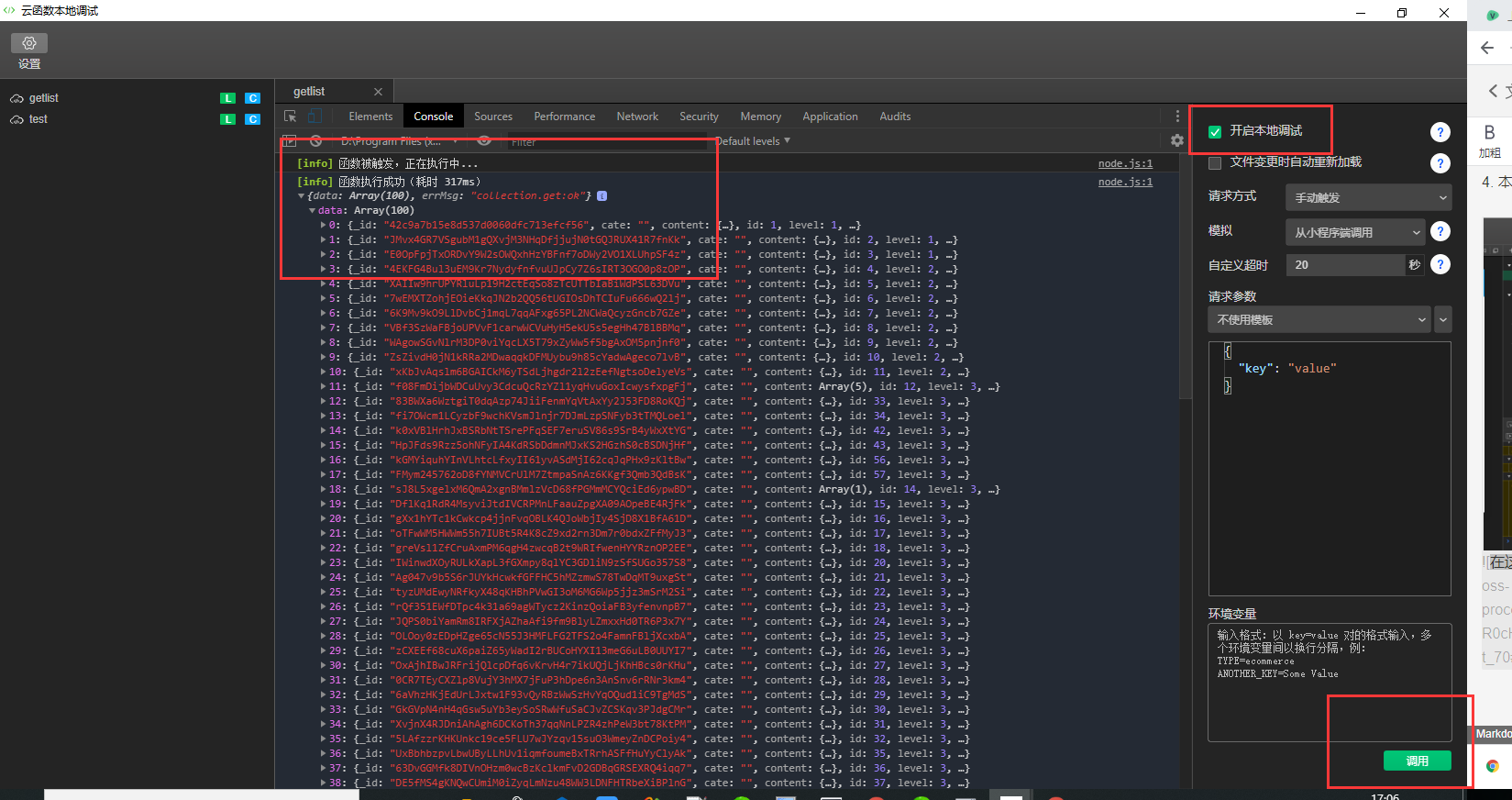Expand array item 11
The image size is (1512, 800).
(323, 386)
